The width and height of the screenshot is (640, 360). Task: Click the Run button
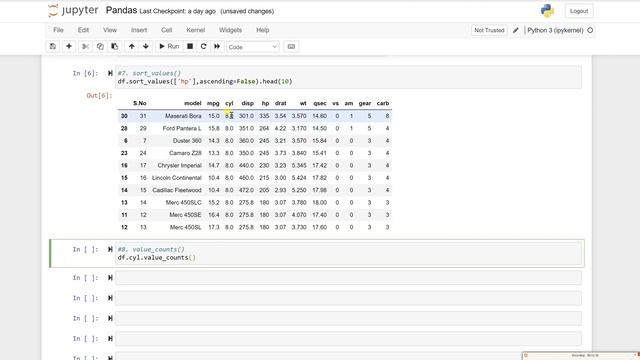pyautogui.click(x=169, y=47)
